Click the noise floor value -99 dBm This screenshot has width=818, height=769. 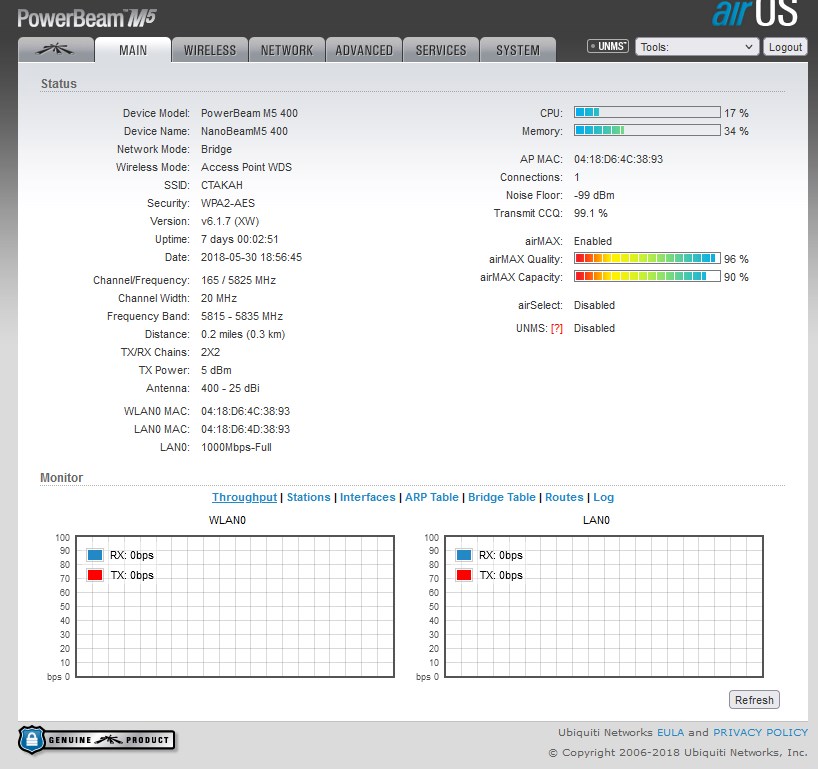coord(594,195)
